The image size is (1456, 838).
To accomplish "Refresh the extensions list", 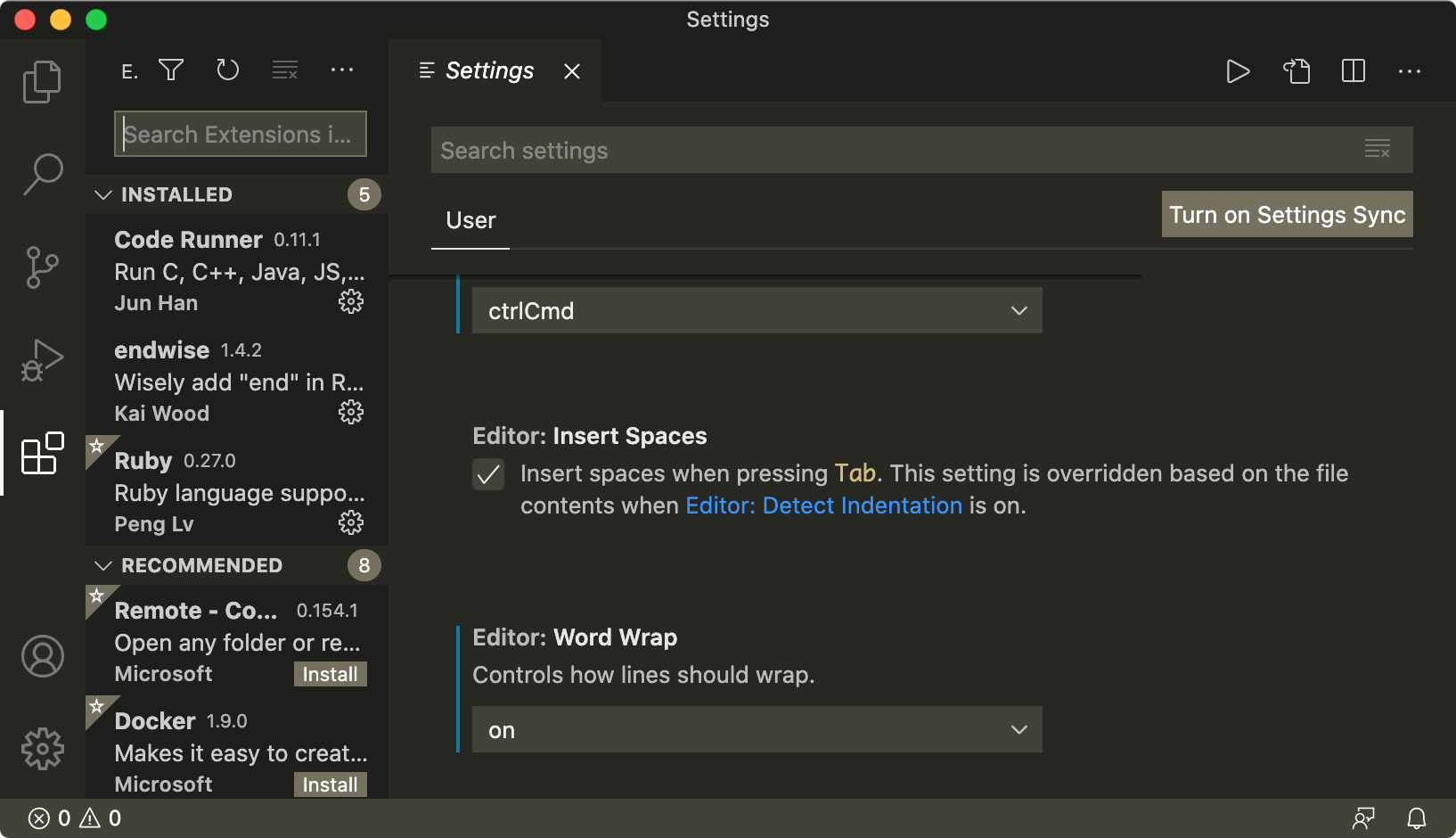I will (x=228, y=70).
